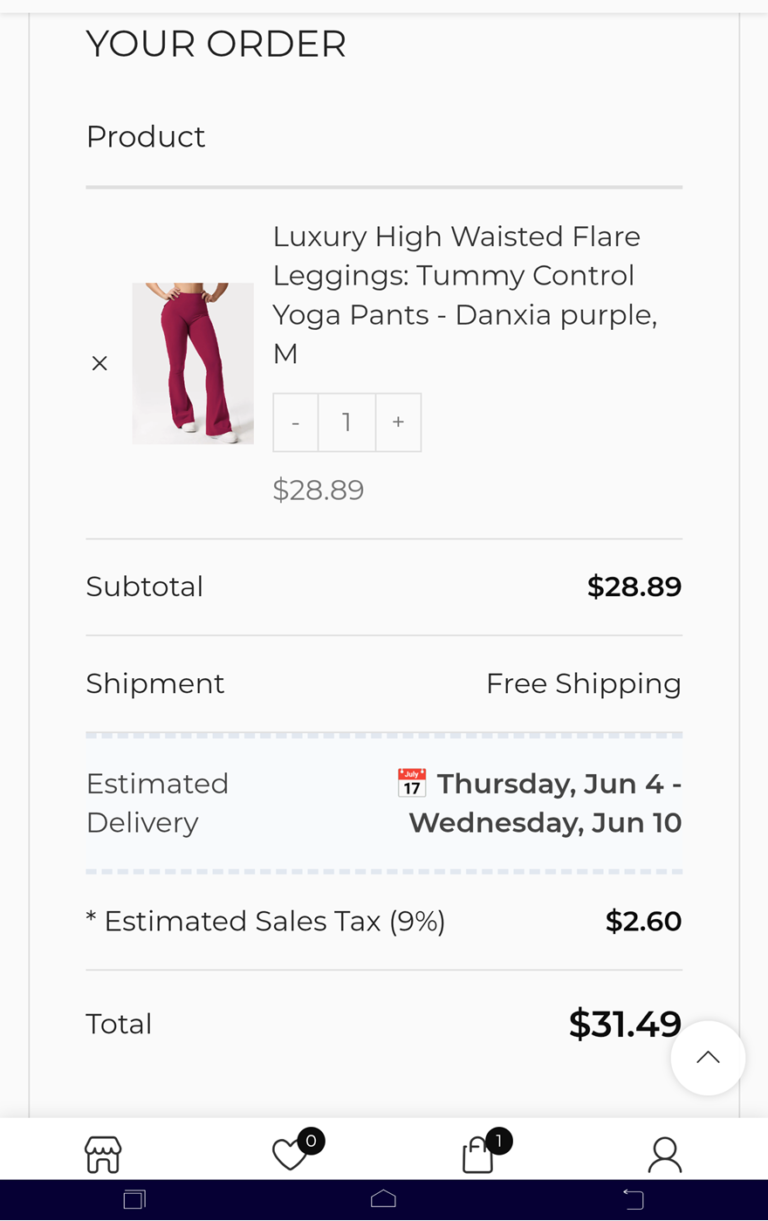
Task: Increase leggings quantity with plus button
Action: point(398,422)
